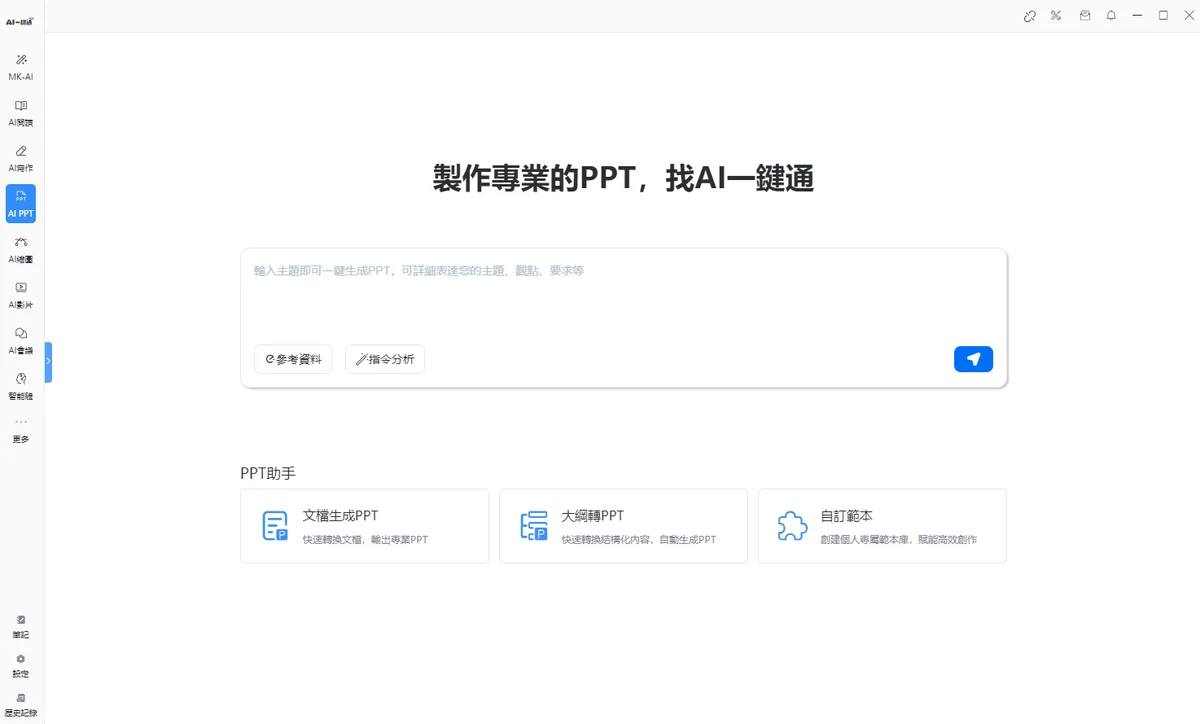Click the PPT topic input field

point(623,295)
